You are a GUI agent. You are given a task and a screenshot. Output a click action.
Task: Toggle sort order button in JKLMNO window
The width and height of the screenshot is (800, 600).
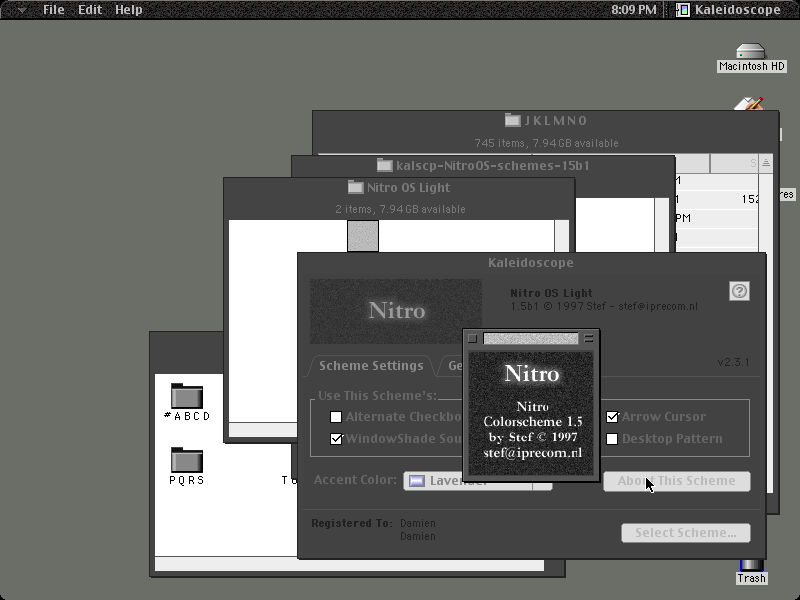coord(766,163)
